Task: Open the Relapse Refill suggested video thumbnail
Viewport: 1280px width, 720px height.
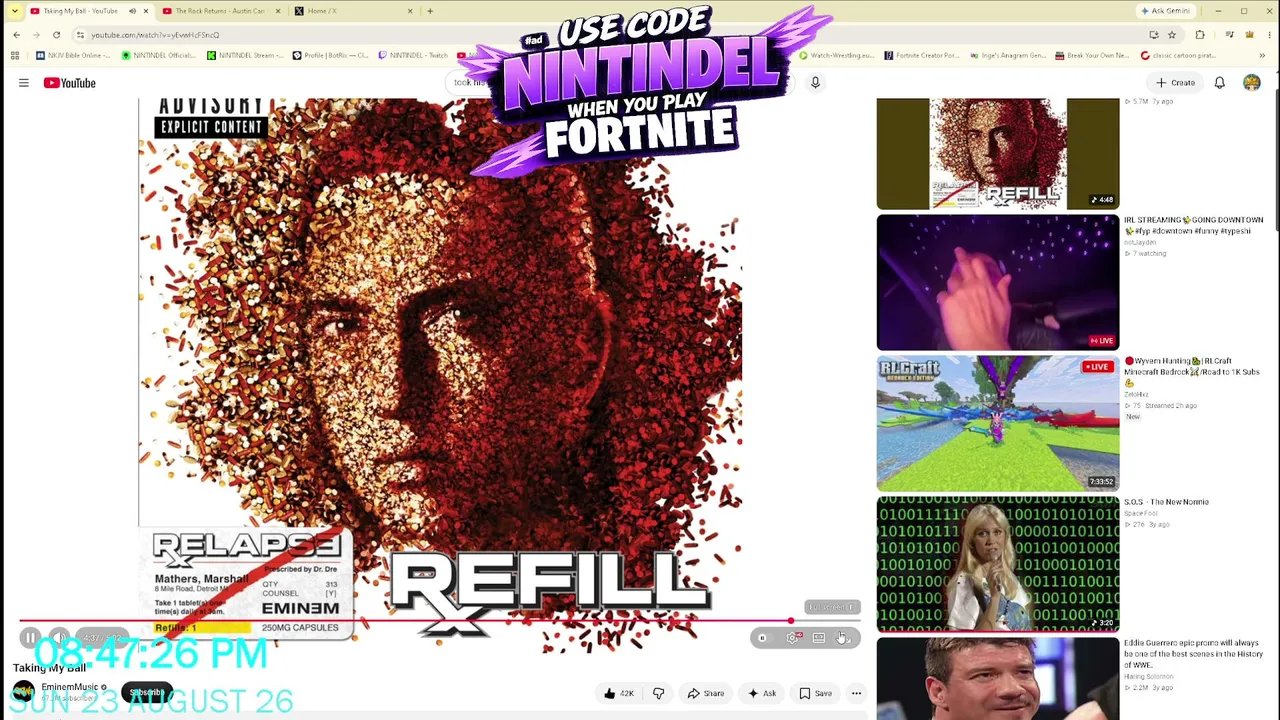Action: [998, 154]
